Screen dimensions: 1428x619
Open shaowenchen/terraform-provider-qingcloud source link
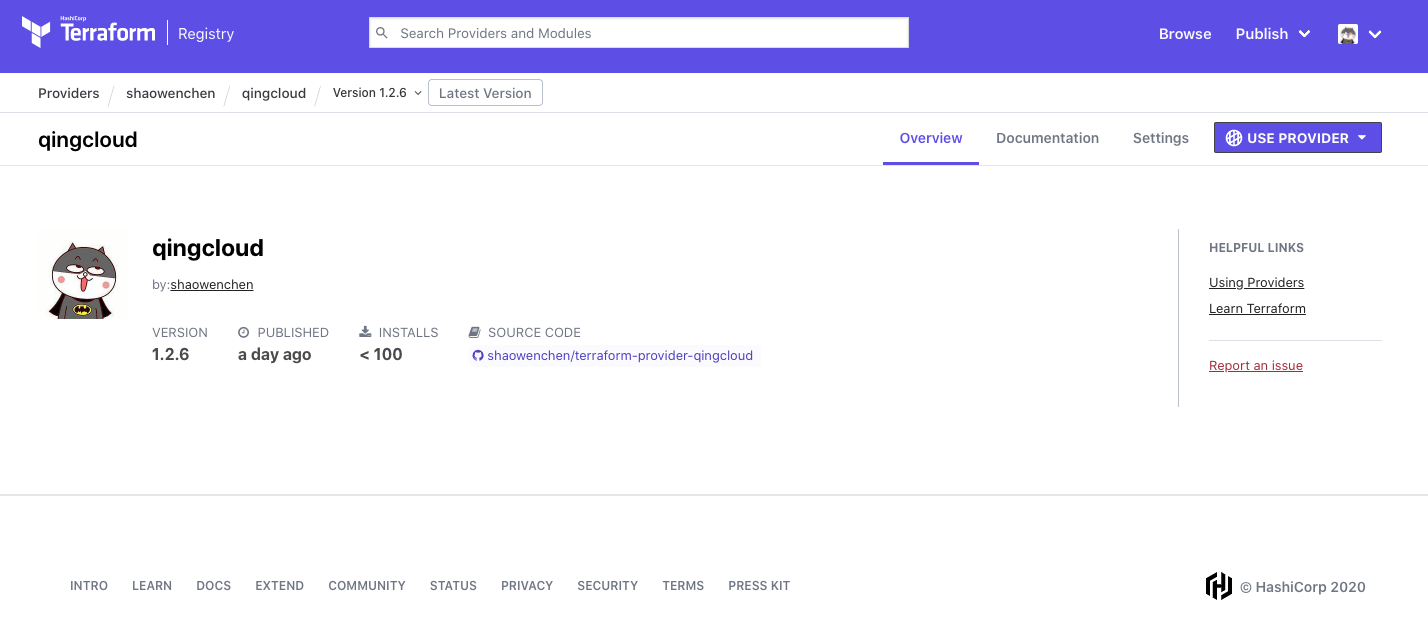pyautogui.click(x=620, y=356)
